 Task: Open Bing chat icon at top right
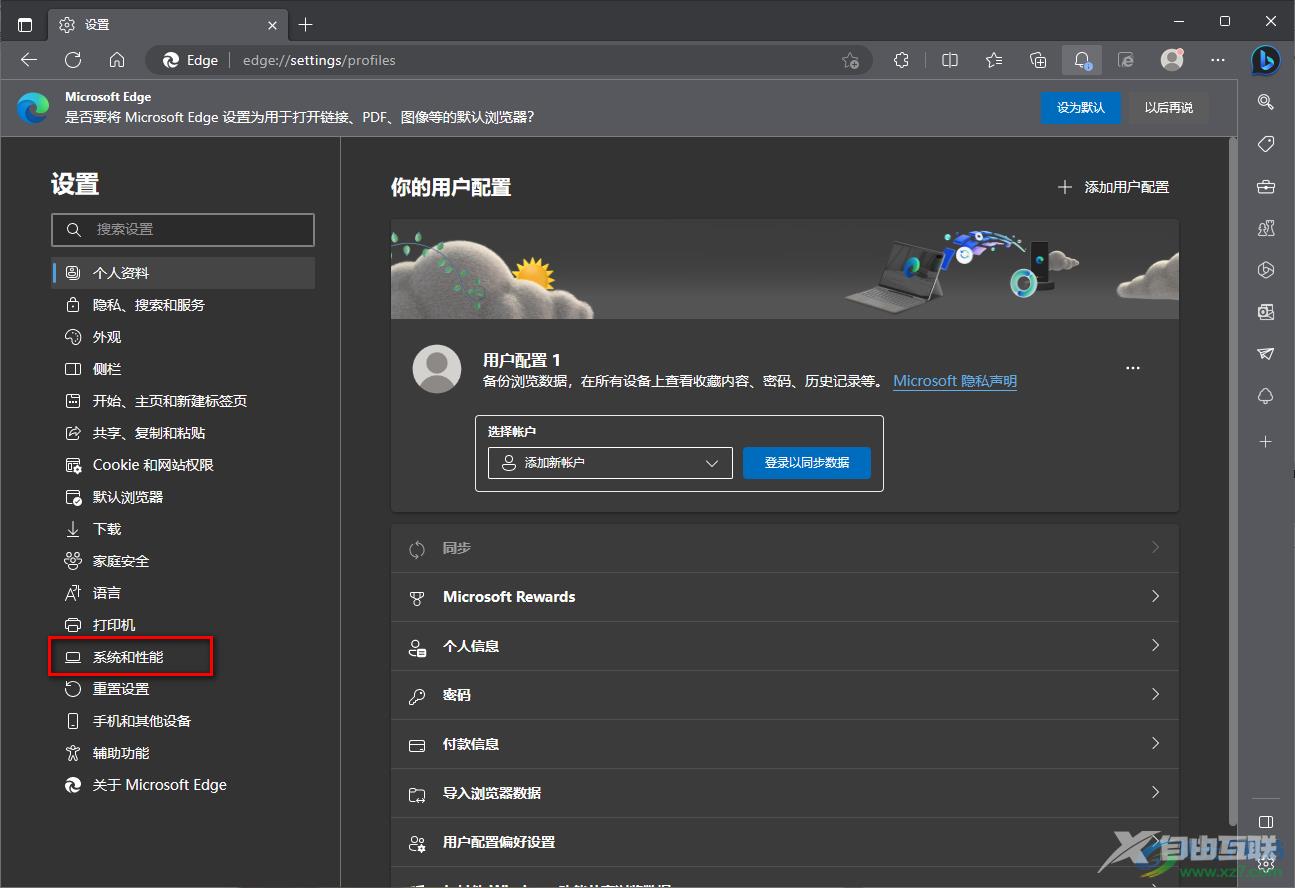click(1266, 60)
